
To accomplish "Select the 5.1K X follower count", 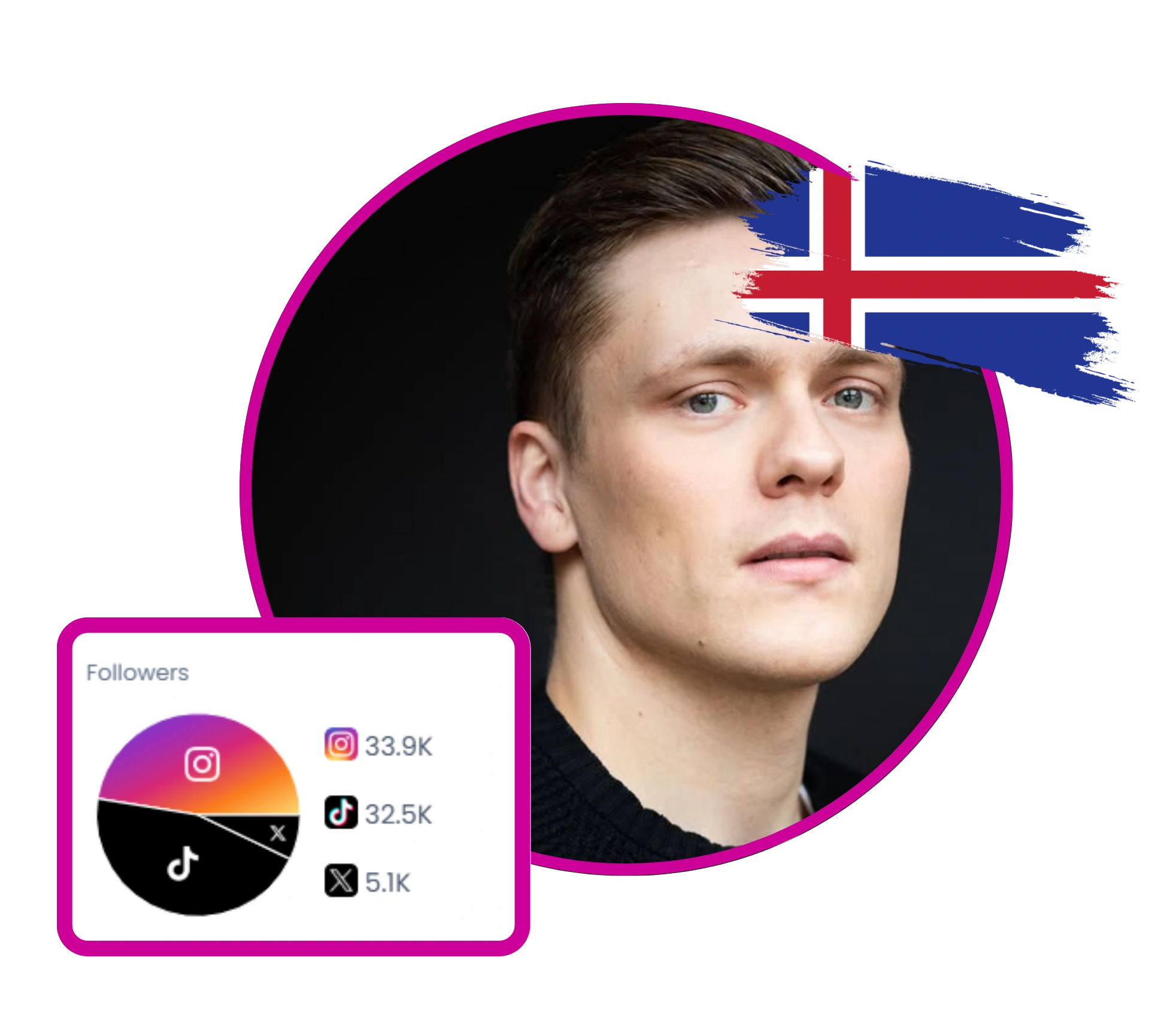I will pyautogui.click(x=388, y=882).
